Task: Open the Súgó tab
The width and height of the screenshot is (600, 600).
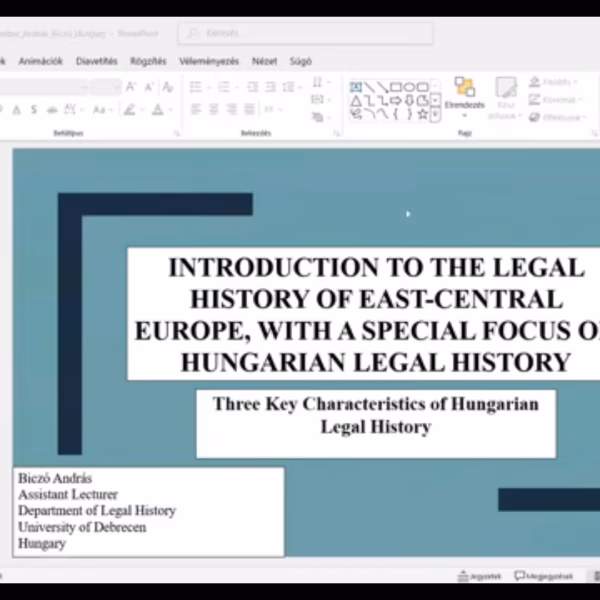Action: coord(301,61)
